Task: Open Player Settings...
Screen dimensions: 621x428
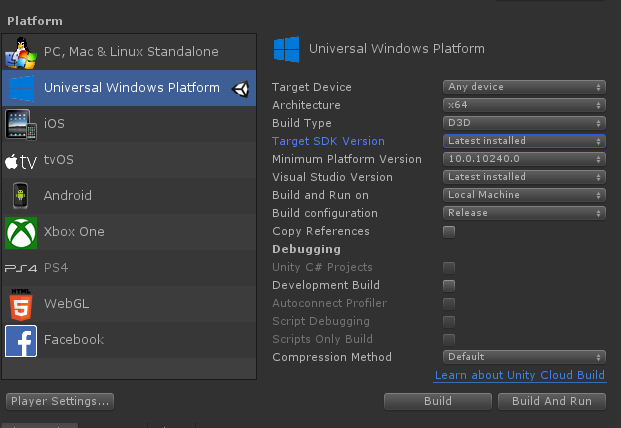Action: 60,401
